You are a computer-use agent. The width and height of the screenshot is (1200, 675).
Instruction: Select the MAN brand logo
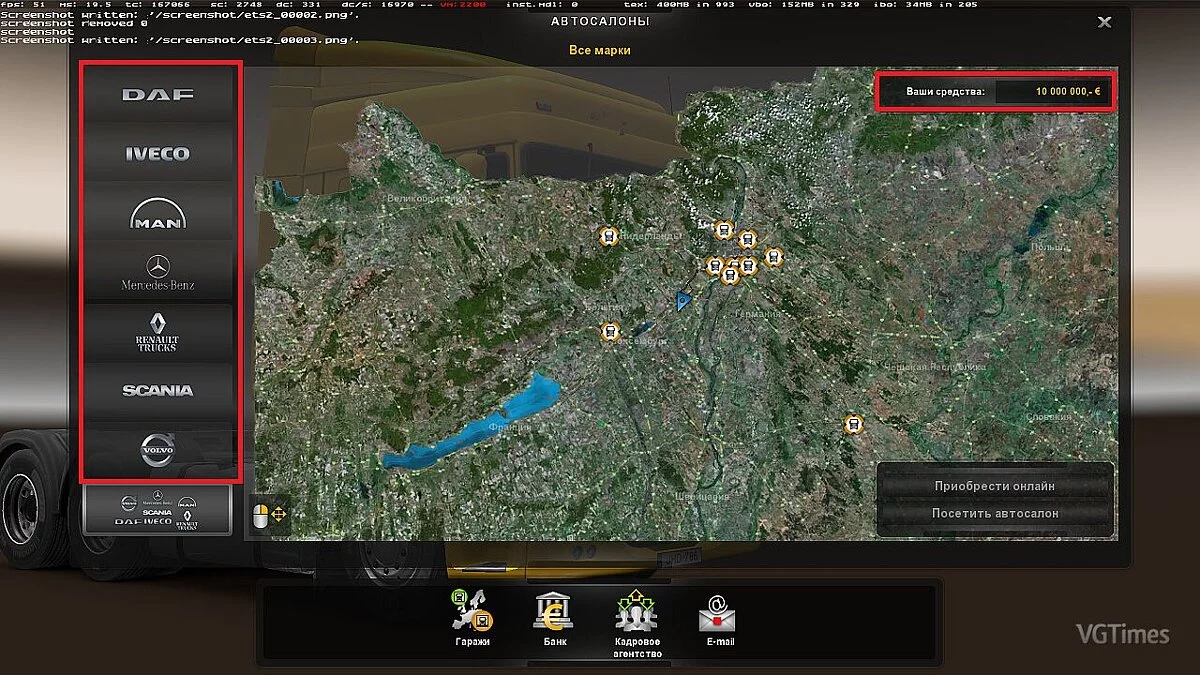[x=158, y=212]
